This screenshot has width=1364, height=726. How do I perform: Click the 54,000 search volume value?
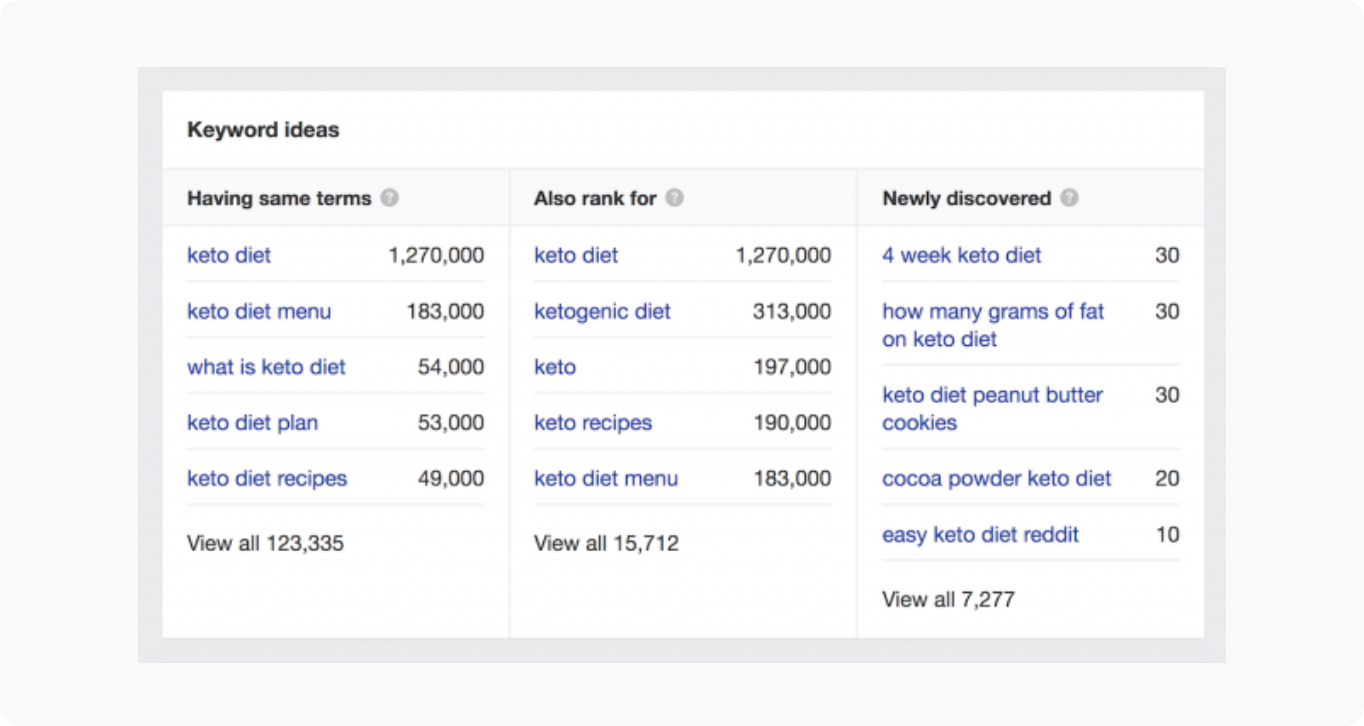pyautogui.click(x=451, y=367)
